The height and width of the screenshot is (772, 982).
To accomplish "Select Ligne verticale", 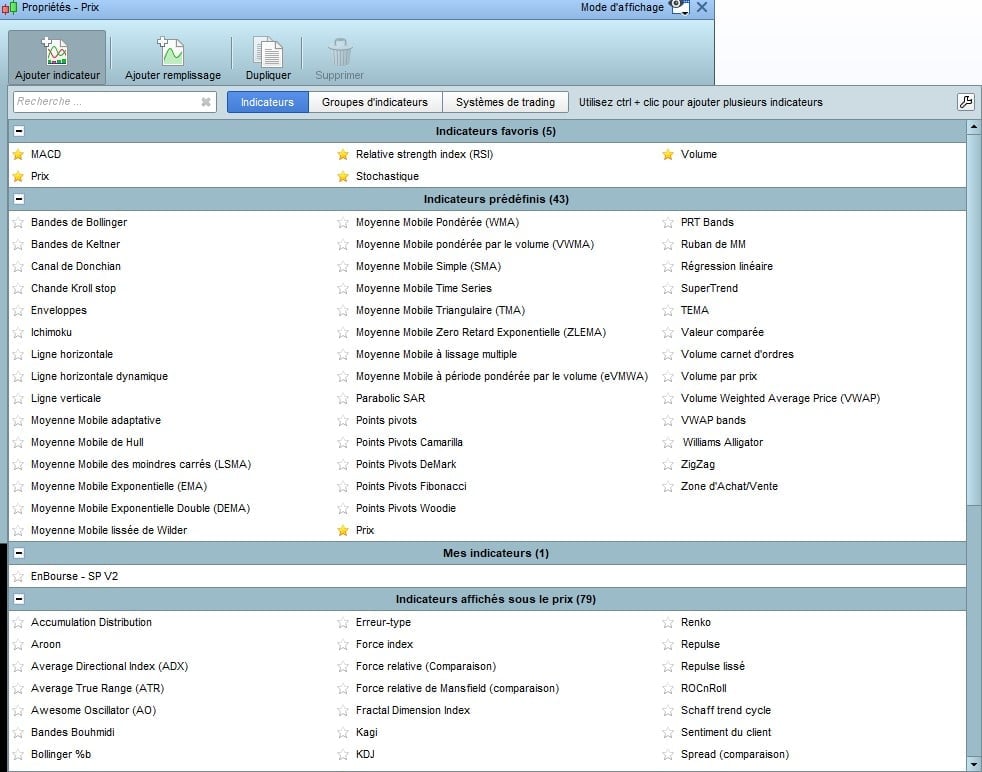I will pos(66,398).
